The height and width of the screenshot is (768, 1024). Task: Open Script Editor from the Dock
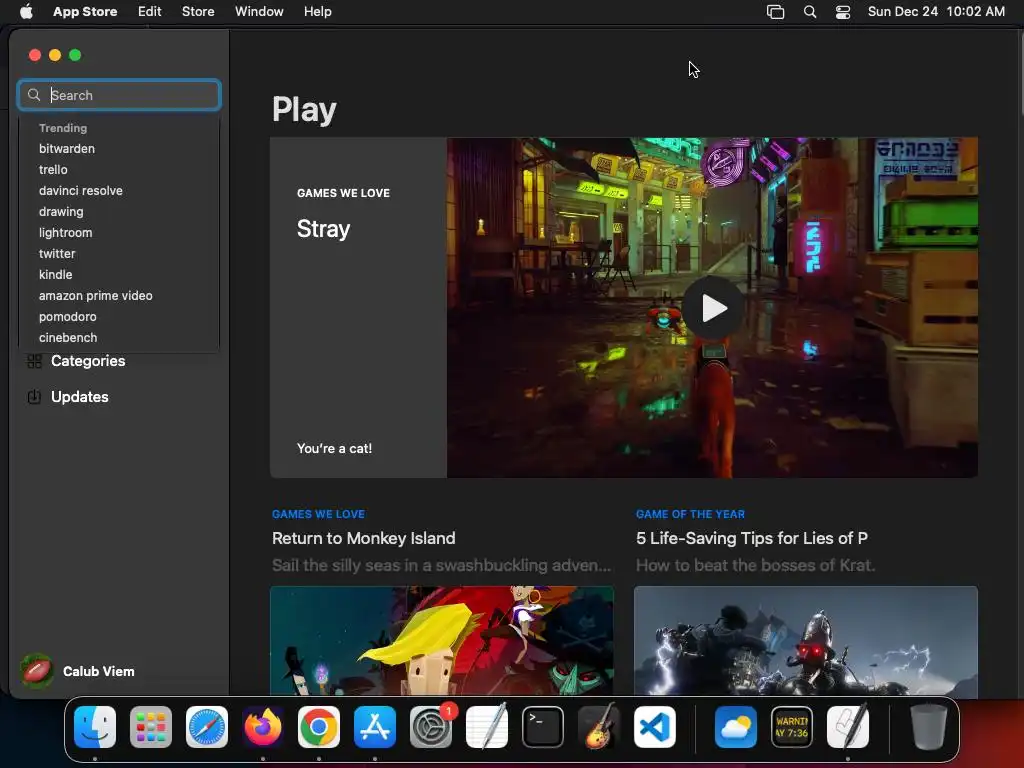tap(848, 726)
